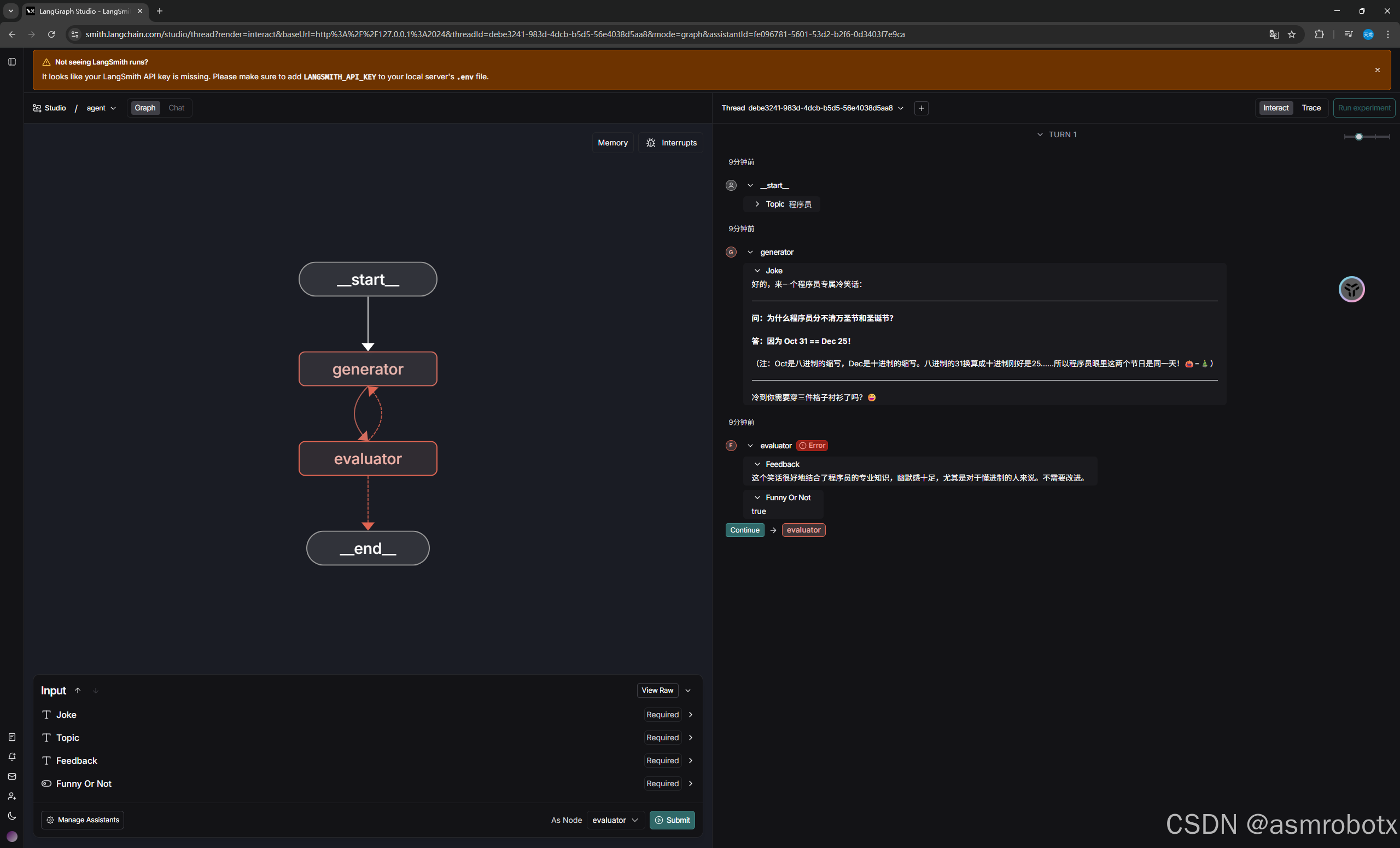
Task: Collapse the Feedback output
Action: pos(757,464)
